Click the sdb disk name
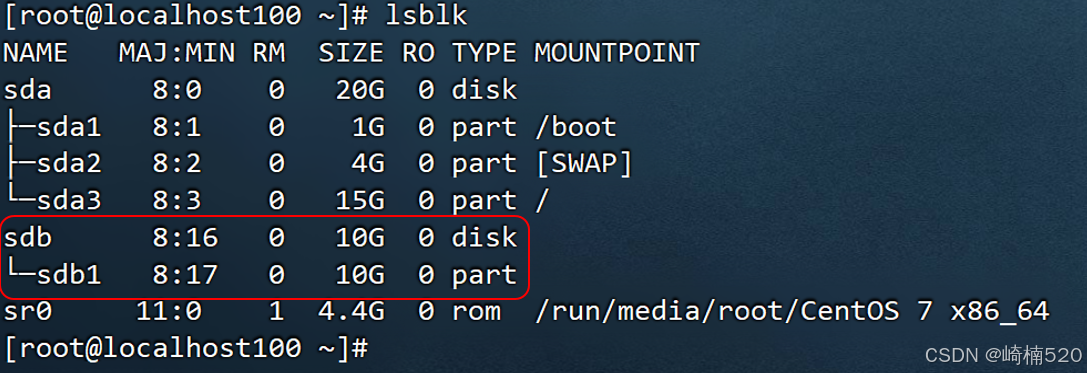The image size is (1087, 373). [28, 238]
